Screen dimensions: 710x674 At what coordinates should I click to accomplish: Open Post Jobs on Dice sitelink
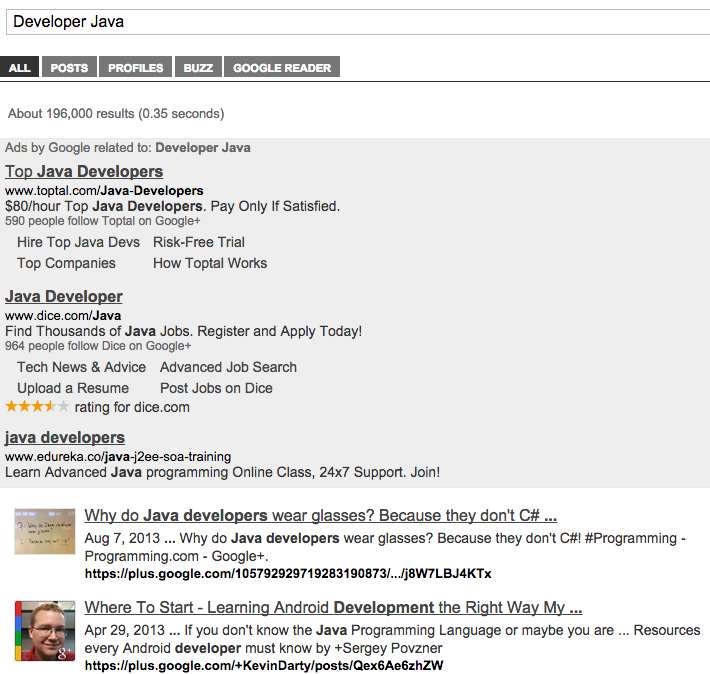coord(216,388)
